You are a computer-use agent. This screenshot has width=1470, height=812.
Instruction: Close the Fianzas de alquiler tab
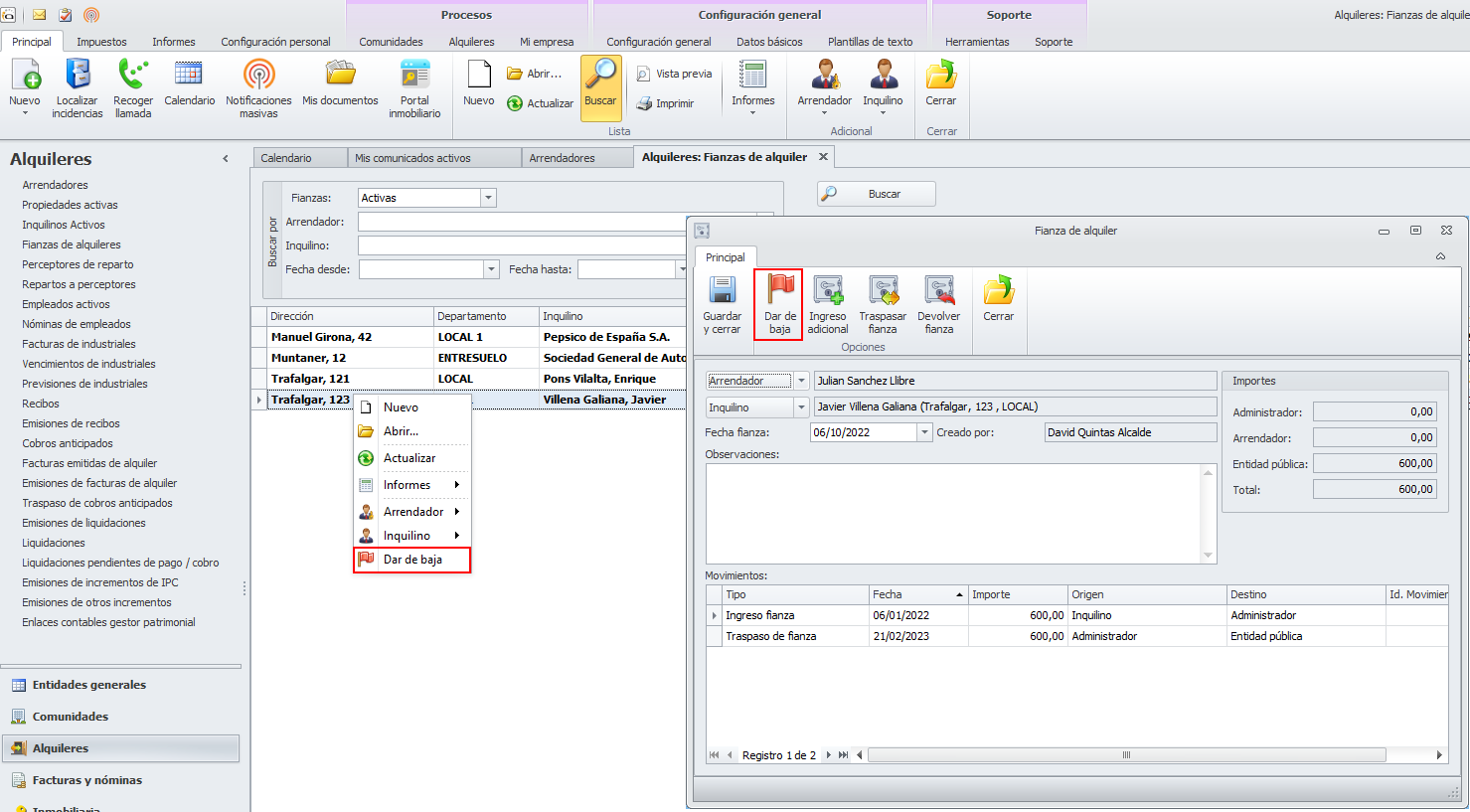[823, 157]
